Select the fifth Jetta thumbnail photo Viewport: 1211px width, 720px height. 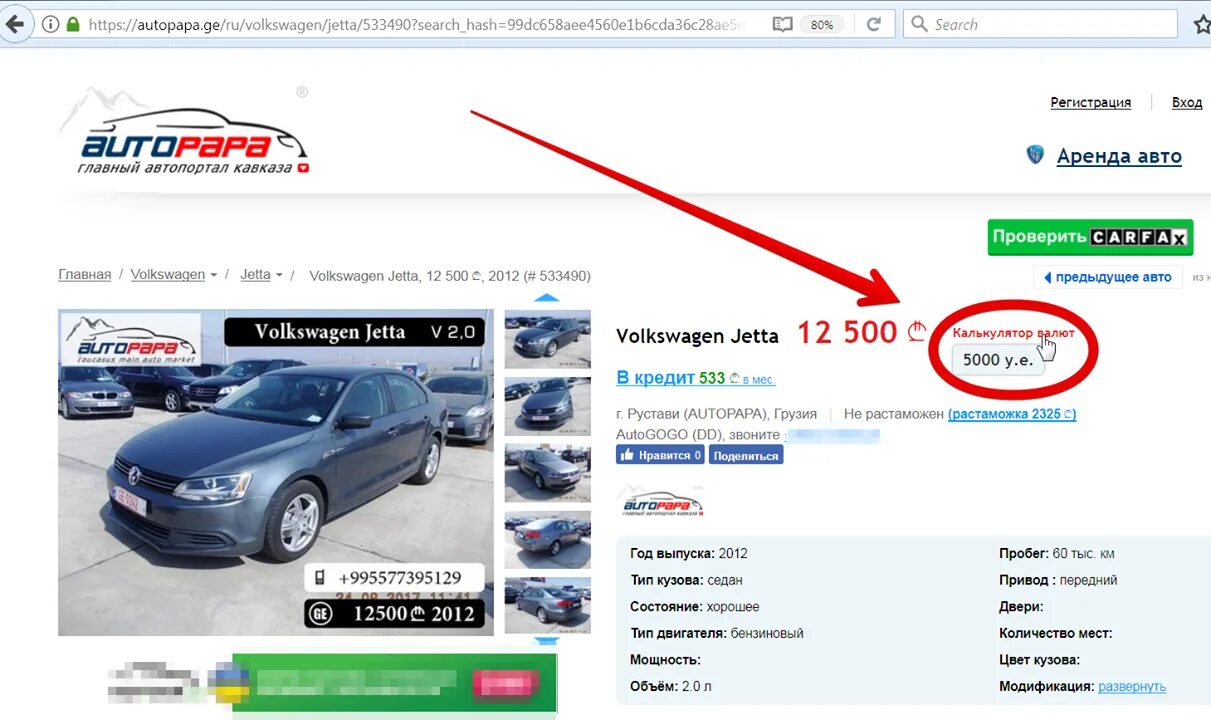547,605
